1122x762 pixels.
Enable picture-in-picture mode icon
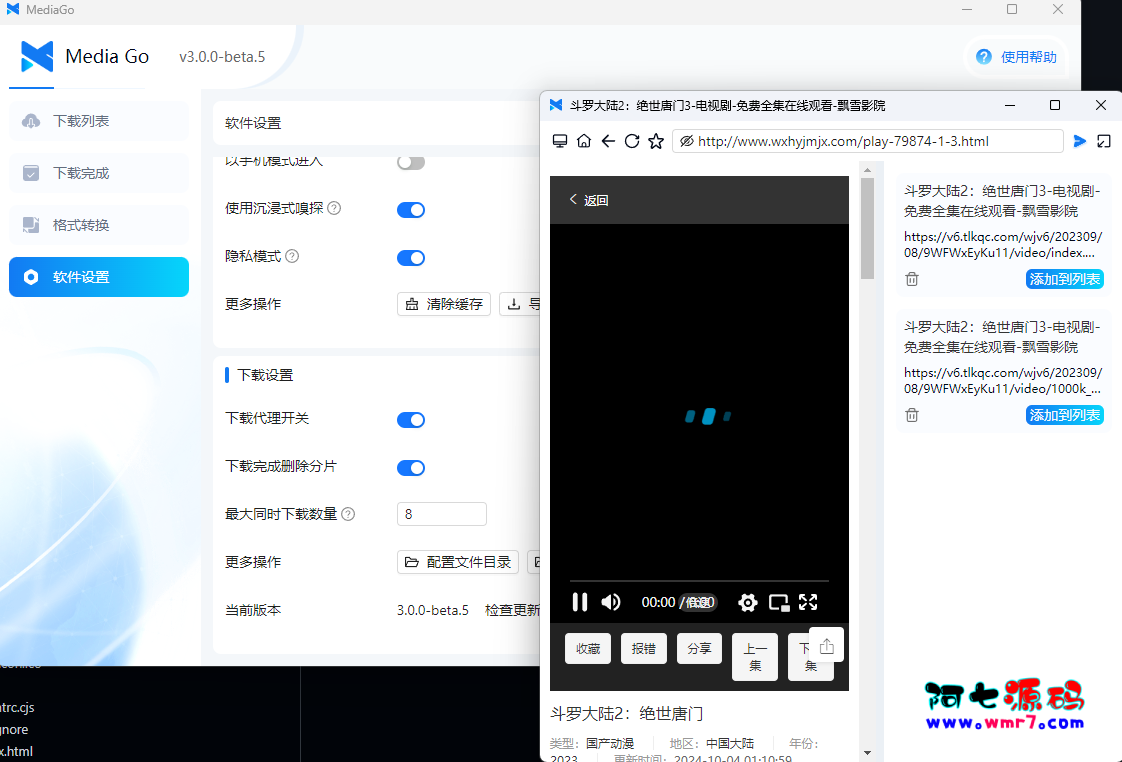tap(779, 602)
